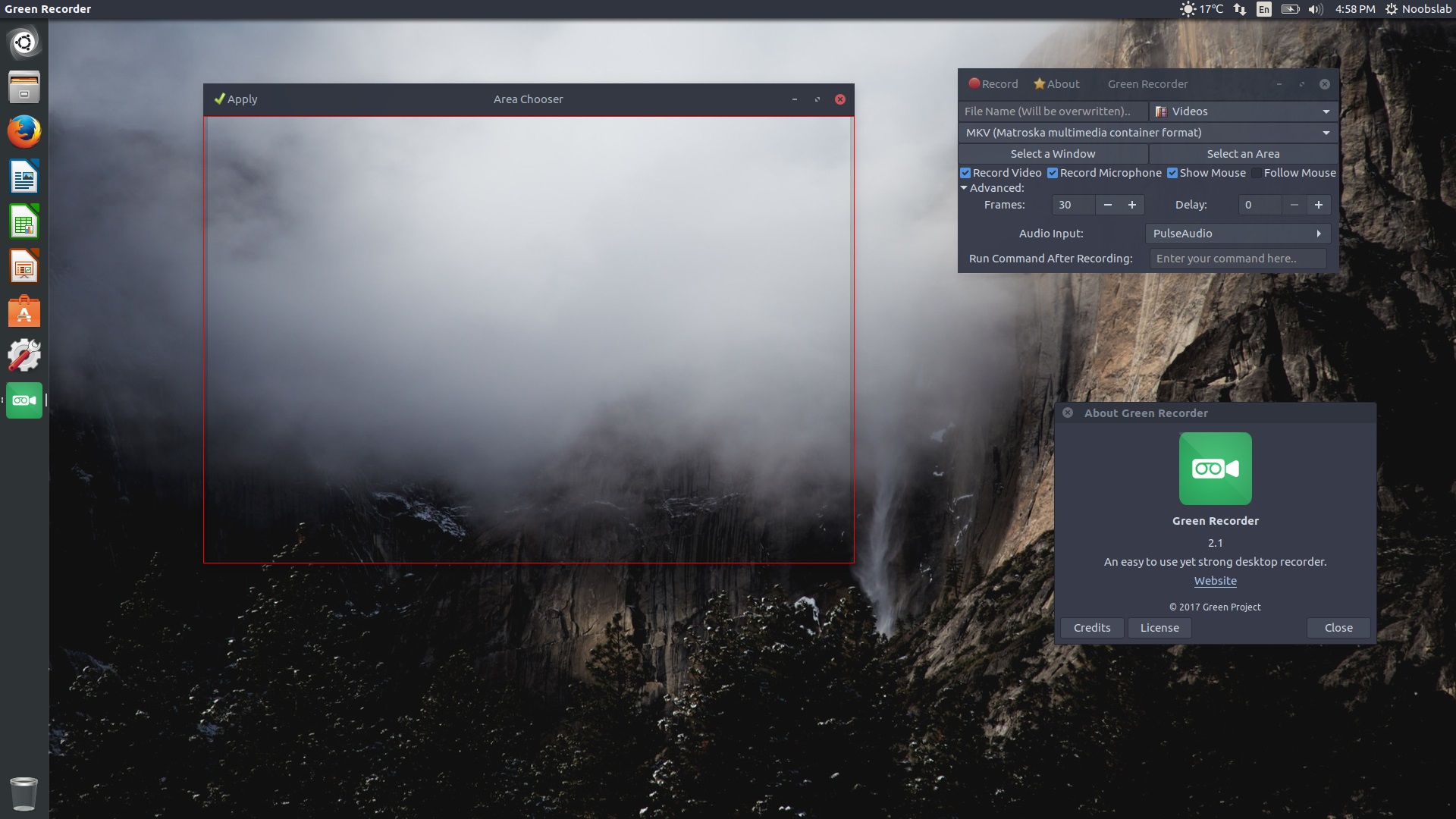Viewport: 1456px width, 819px height.
Task: Open Firefox from the launcher
Action: tap(24, 130)
